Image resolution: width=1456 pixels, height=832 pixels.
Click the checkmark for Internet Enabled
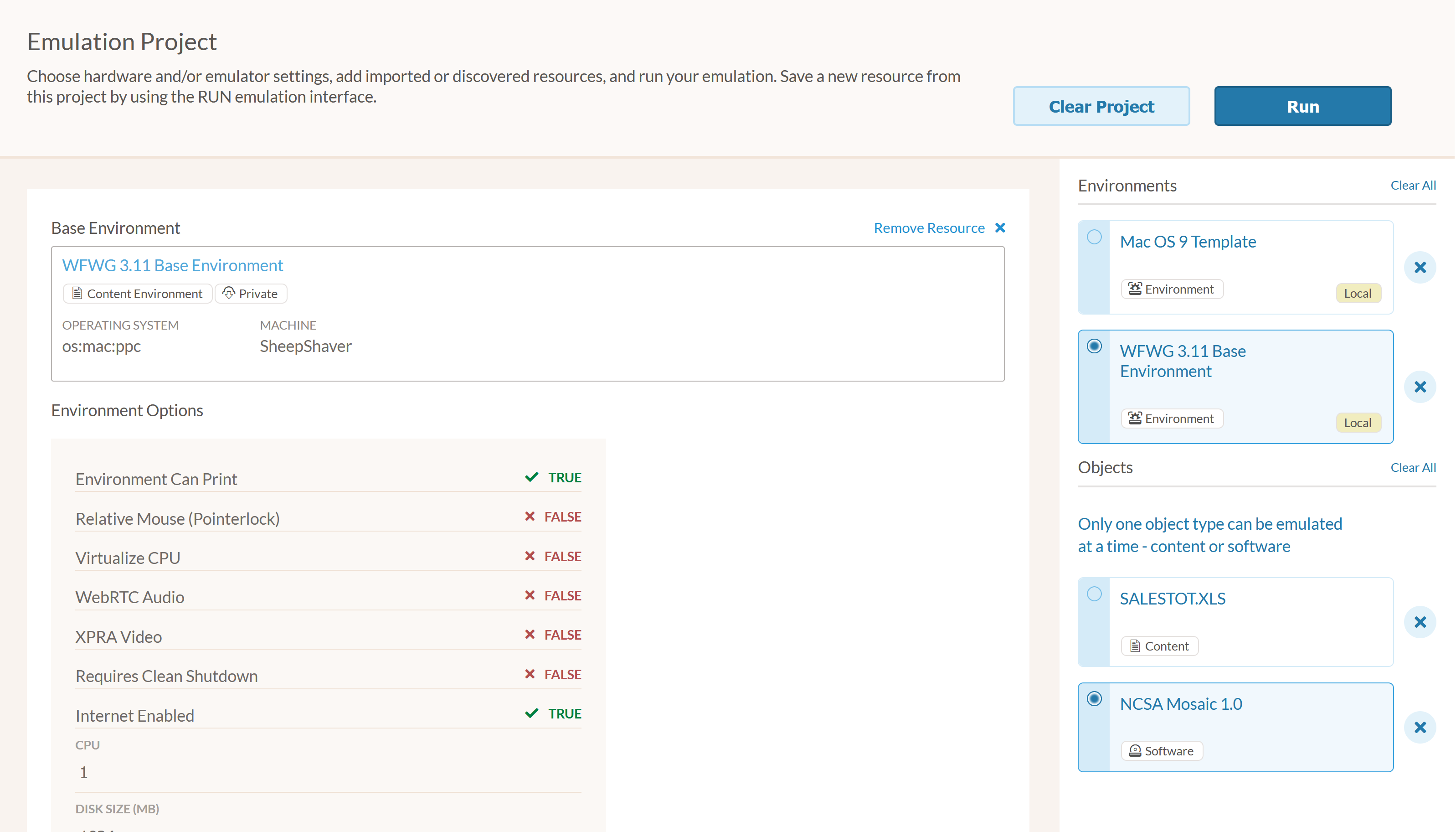tap(531, 714)
